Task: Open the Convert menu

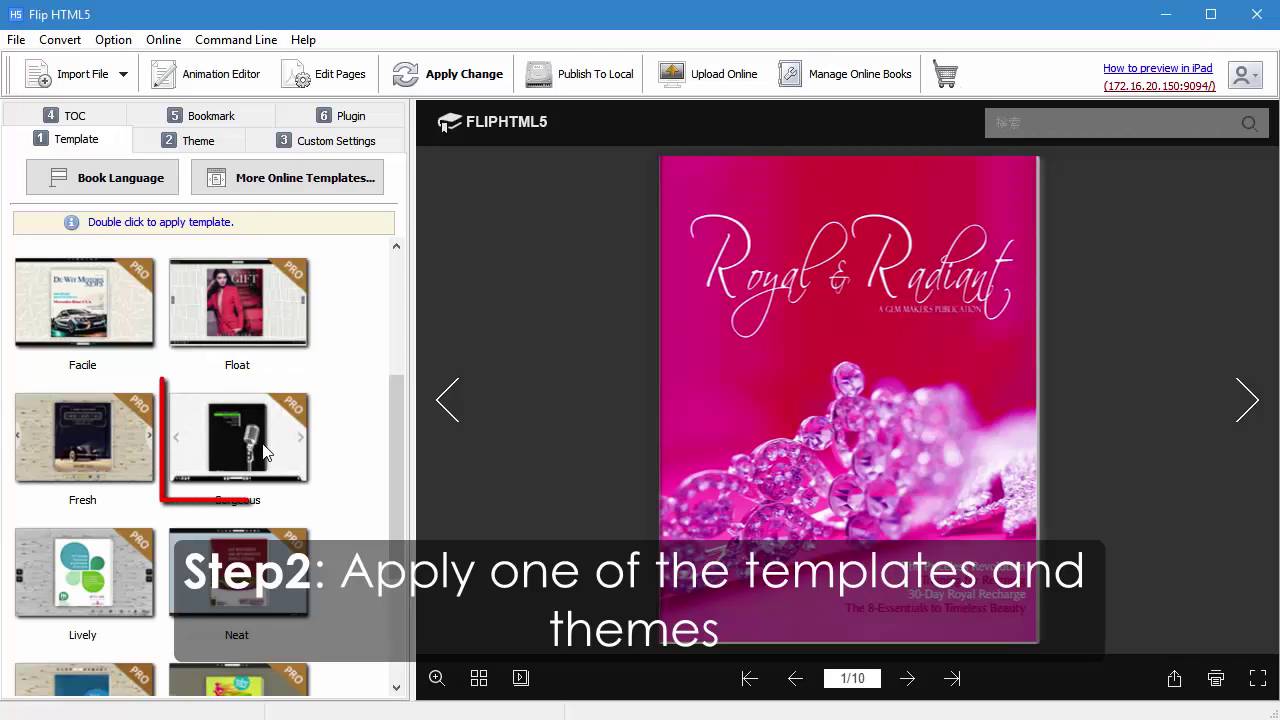Action: (x=60, y=40)
